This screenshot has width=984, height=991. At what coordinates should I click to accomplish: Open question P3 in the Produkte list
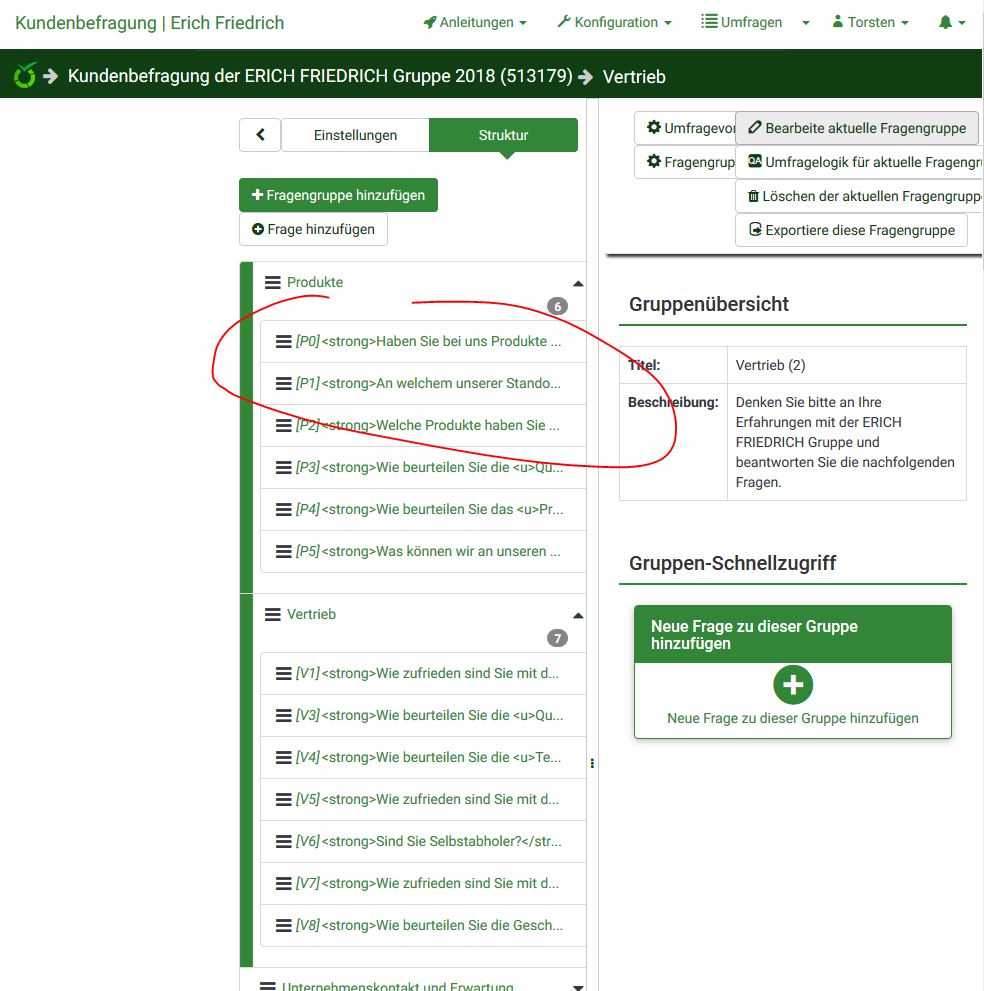(x=428, y=467)
